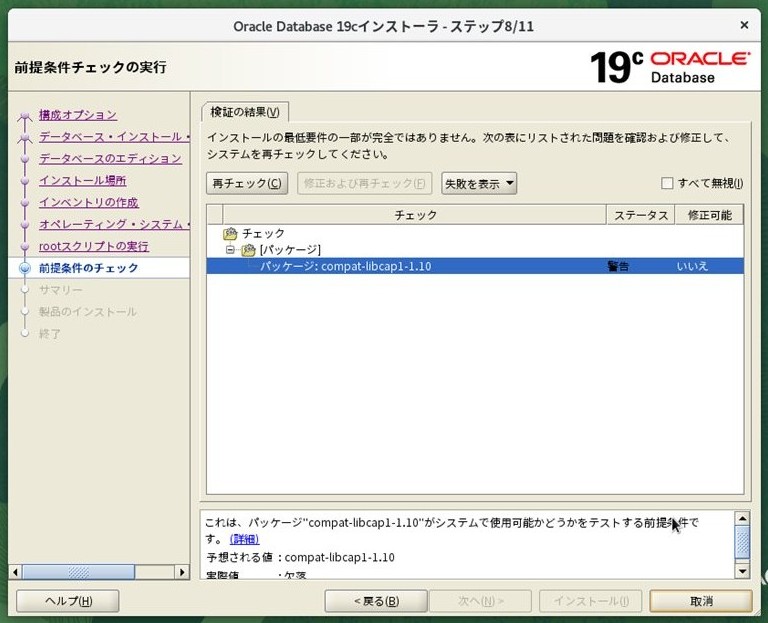The width and height of the screenshot is (768, 623).
Task: Select the current 前提条件のチェック step
Action: pos(89,268)
